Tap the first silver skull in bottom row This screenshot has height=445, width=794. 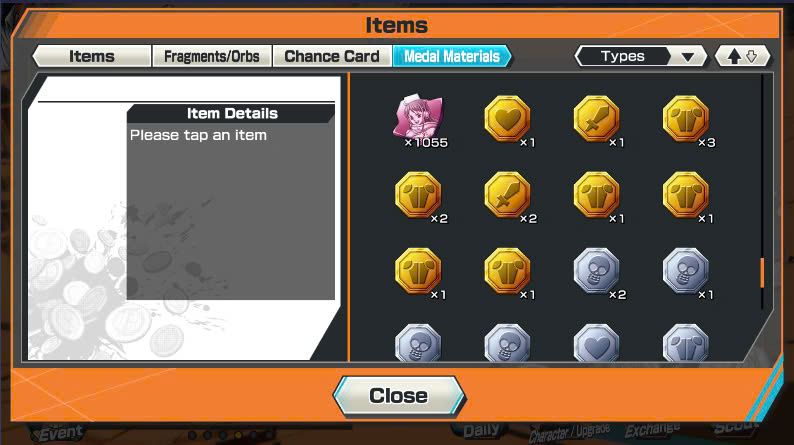point(418,343)
